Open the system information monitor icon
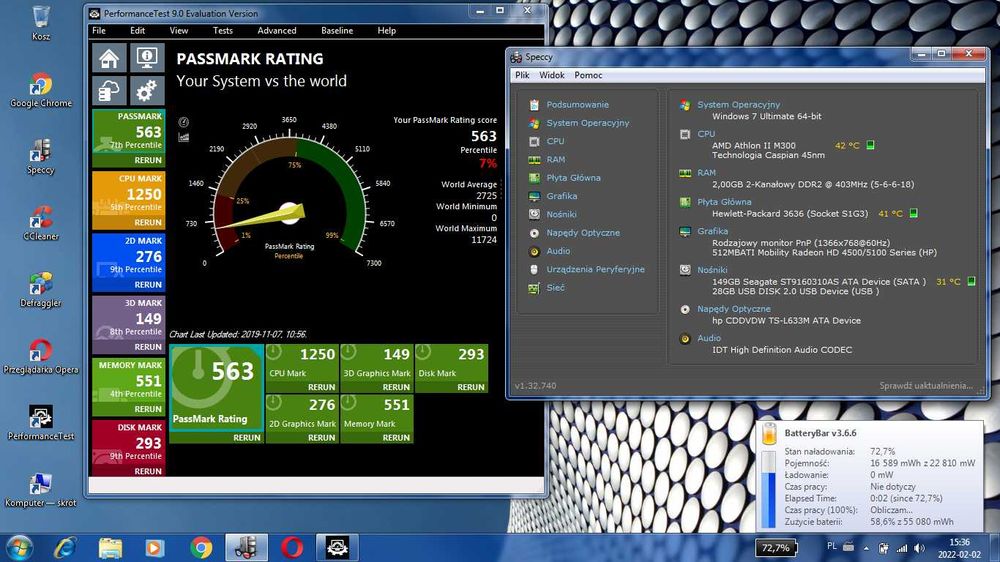The height and width of the screenshot is (562, 1000). 147,59
